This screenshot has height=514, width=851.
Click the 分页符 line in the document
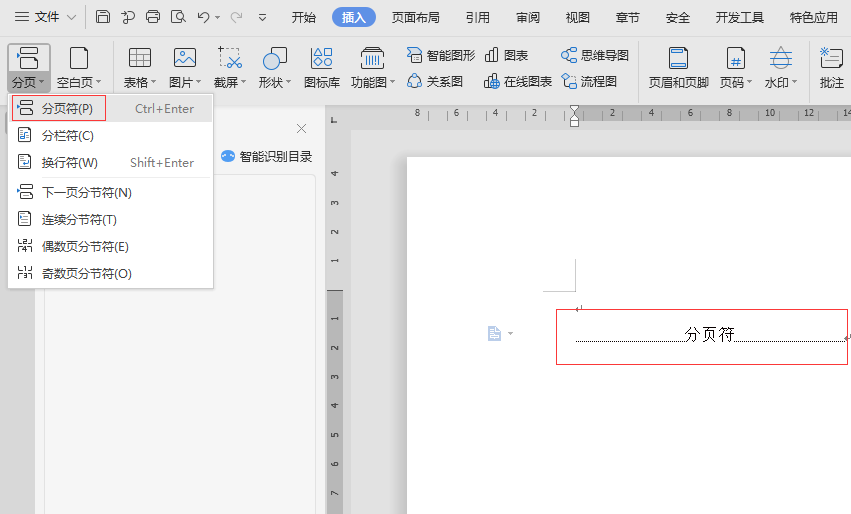click(x=710, y=335)
